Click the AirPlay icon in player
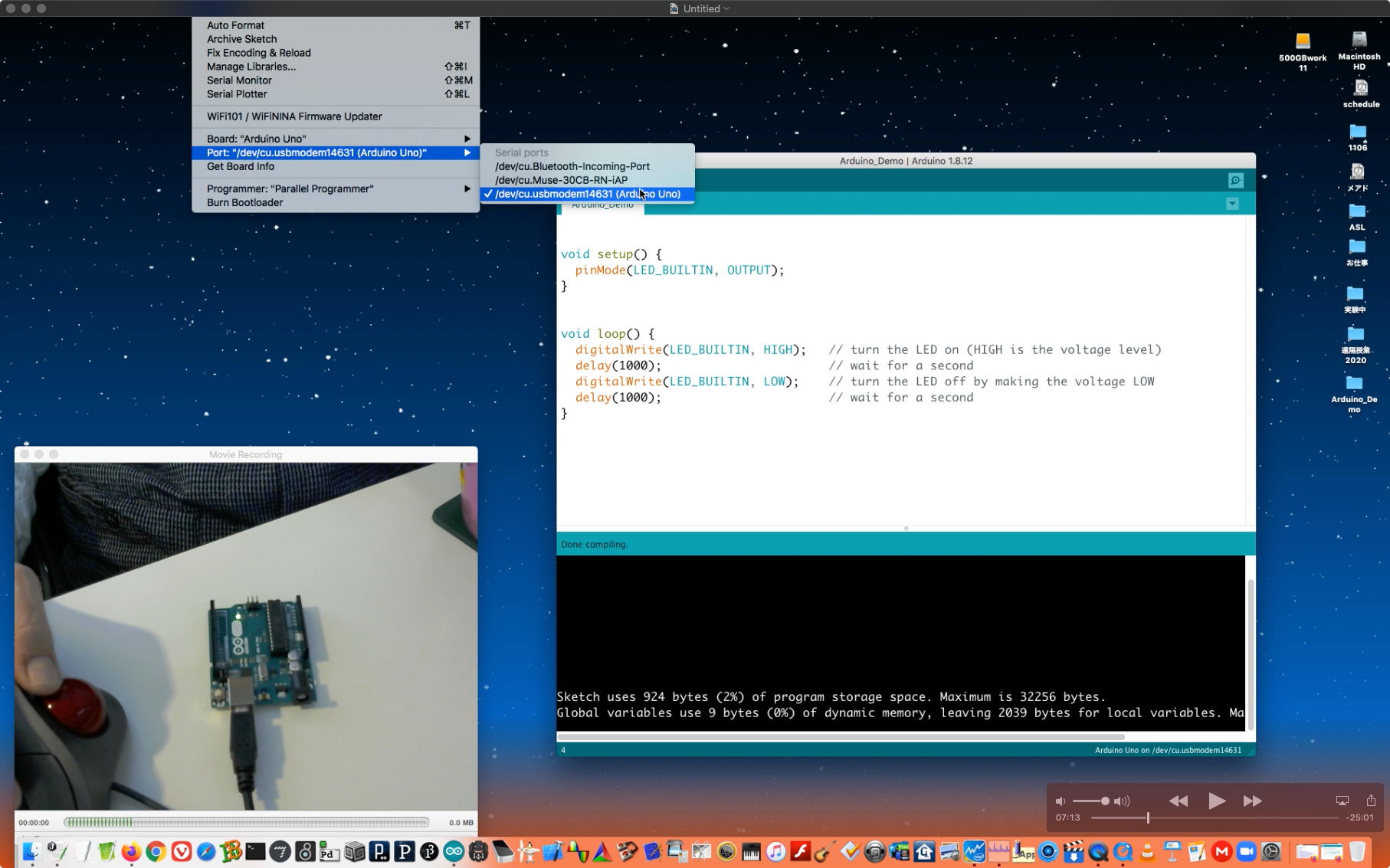 click(1342, 801)
